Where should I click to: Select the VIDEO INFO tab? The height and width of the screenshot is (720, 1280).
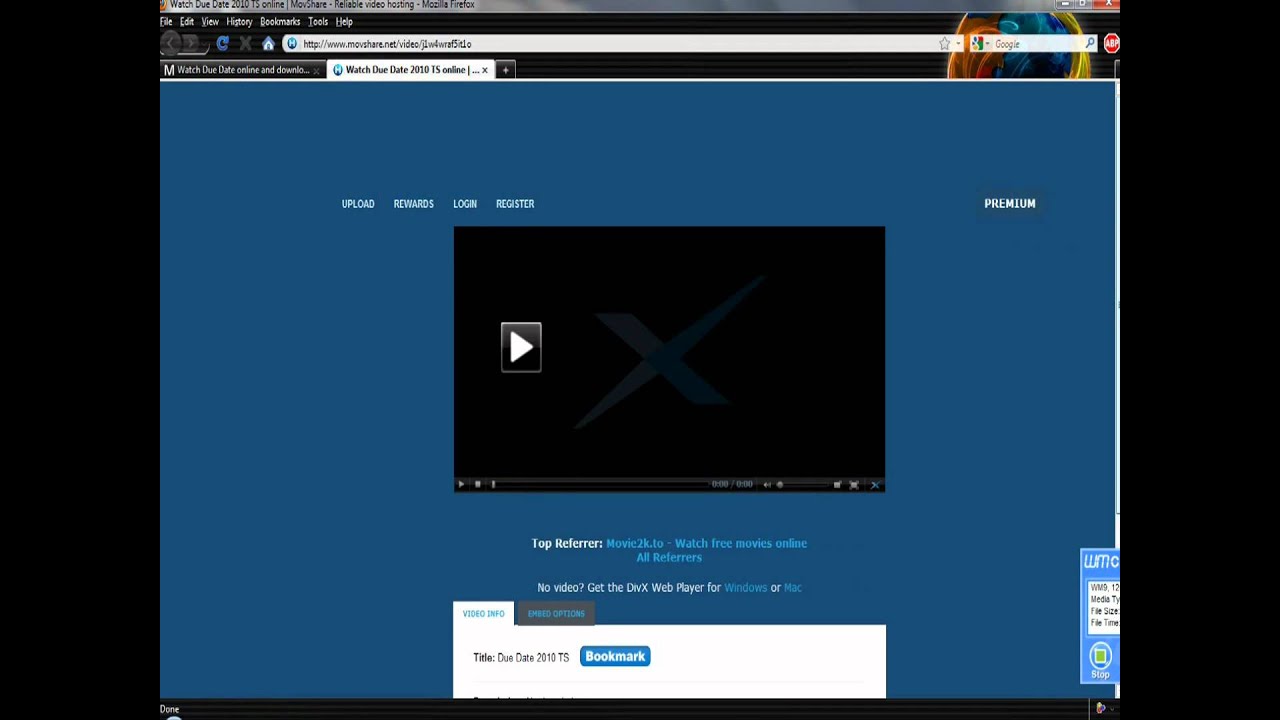(483, 614)
